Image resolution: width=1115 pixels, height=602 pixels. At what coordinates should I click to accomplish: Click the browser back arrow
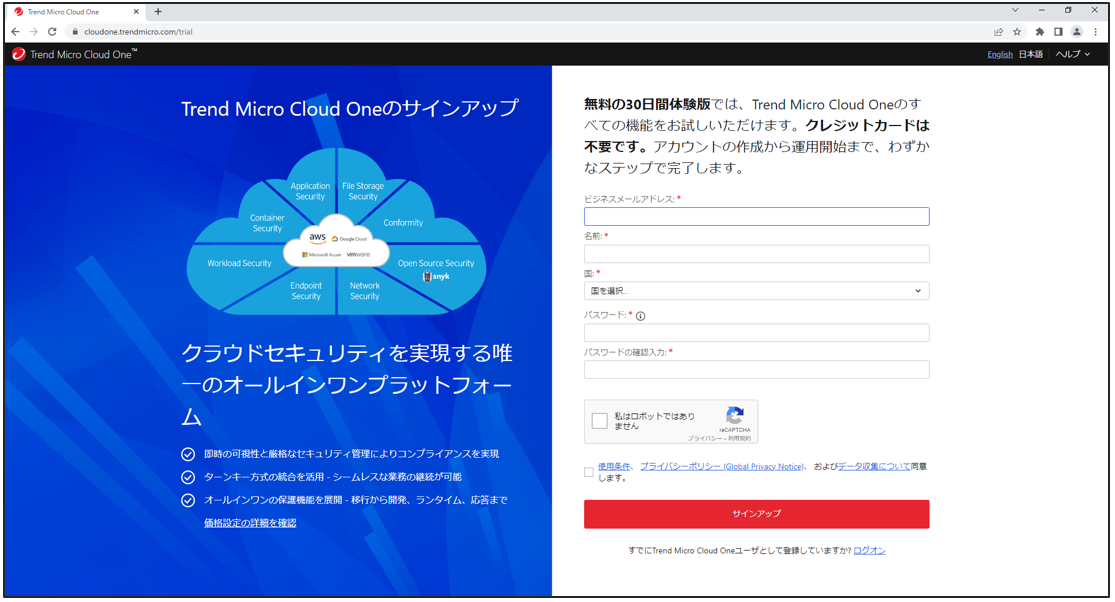point(15,32)
